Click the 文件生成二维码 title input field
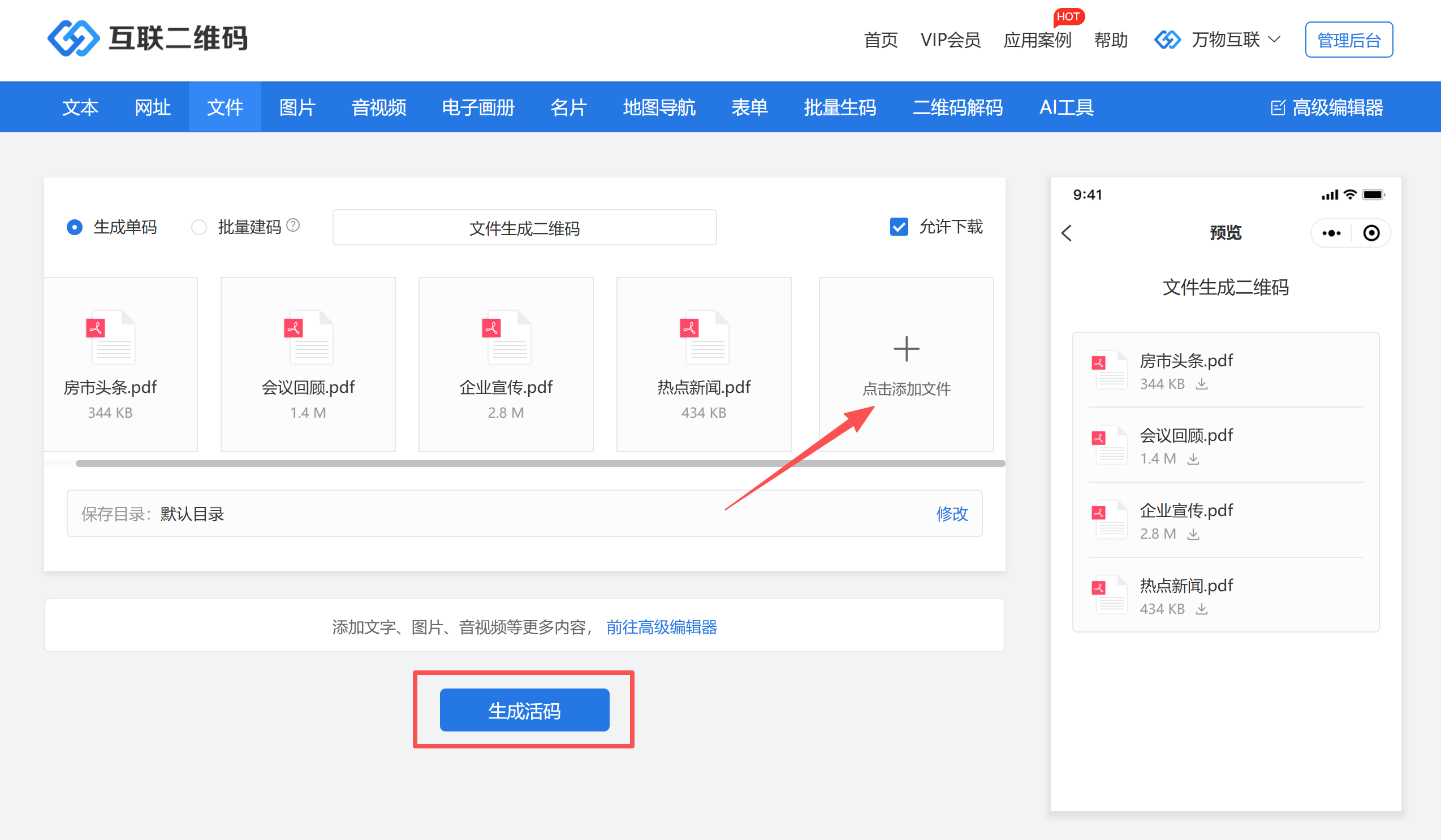This screenshot has height=840, width=1441. coord(524,227)
